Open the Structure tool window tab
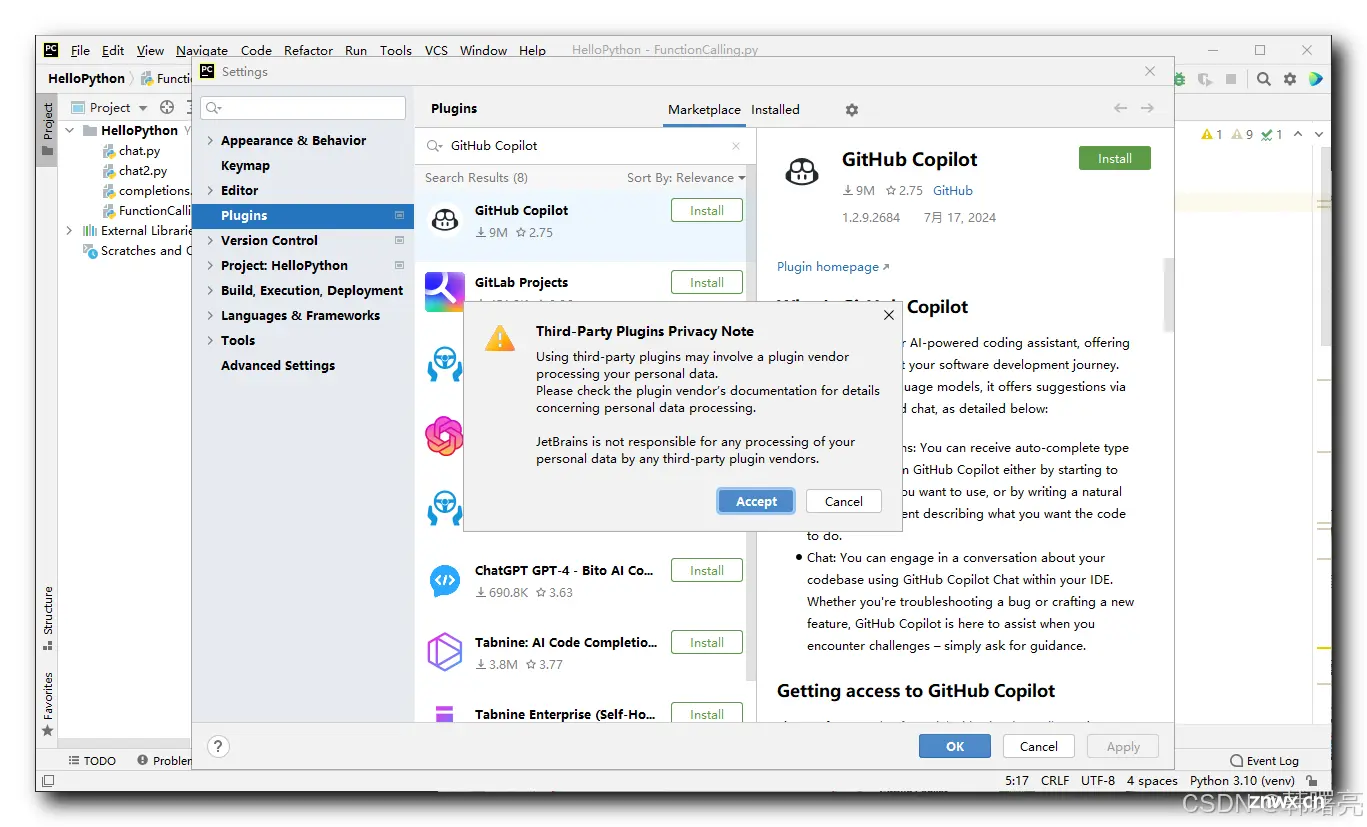Viewport: 1367px width, 827px height. coord(47,617)
